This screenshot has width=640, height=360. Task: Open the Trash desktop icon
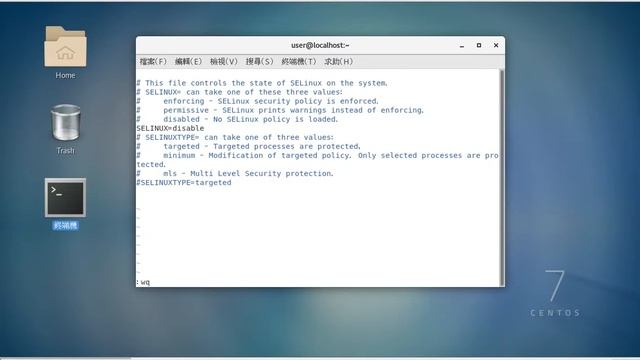66,122
